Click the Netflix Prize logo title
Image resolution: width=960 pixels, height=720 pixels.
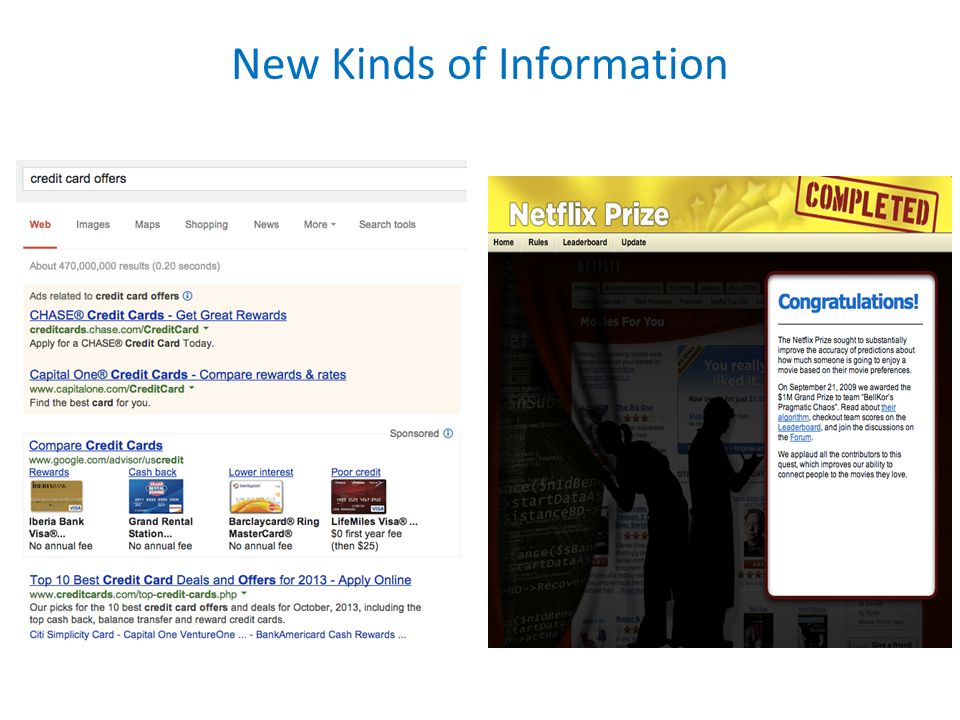click(589, 214)
